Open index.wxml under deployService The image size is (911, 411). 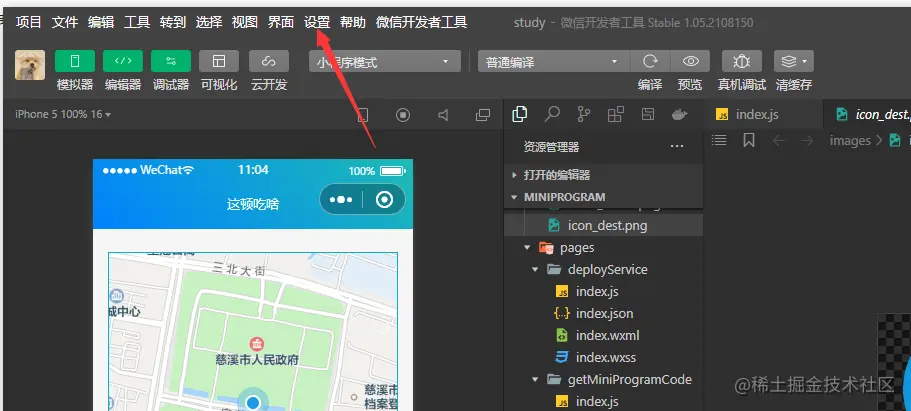[604, 336]
